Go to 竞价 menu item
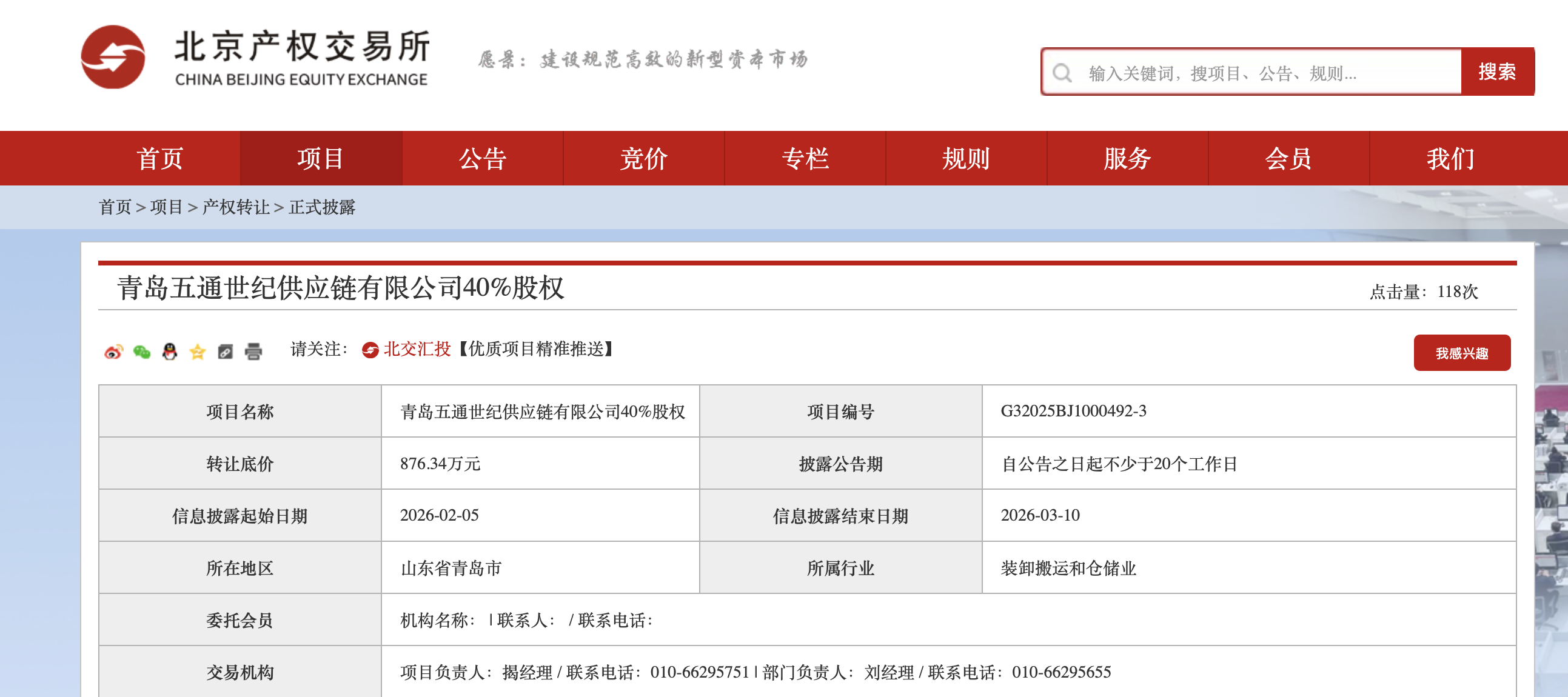The width and height of the screenshot is (1568, 697). pos(643,159)
